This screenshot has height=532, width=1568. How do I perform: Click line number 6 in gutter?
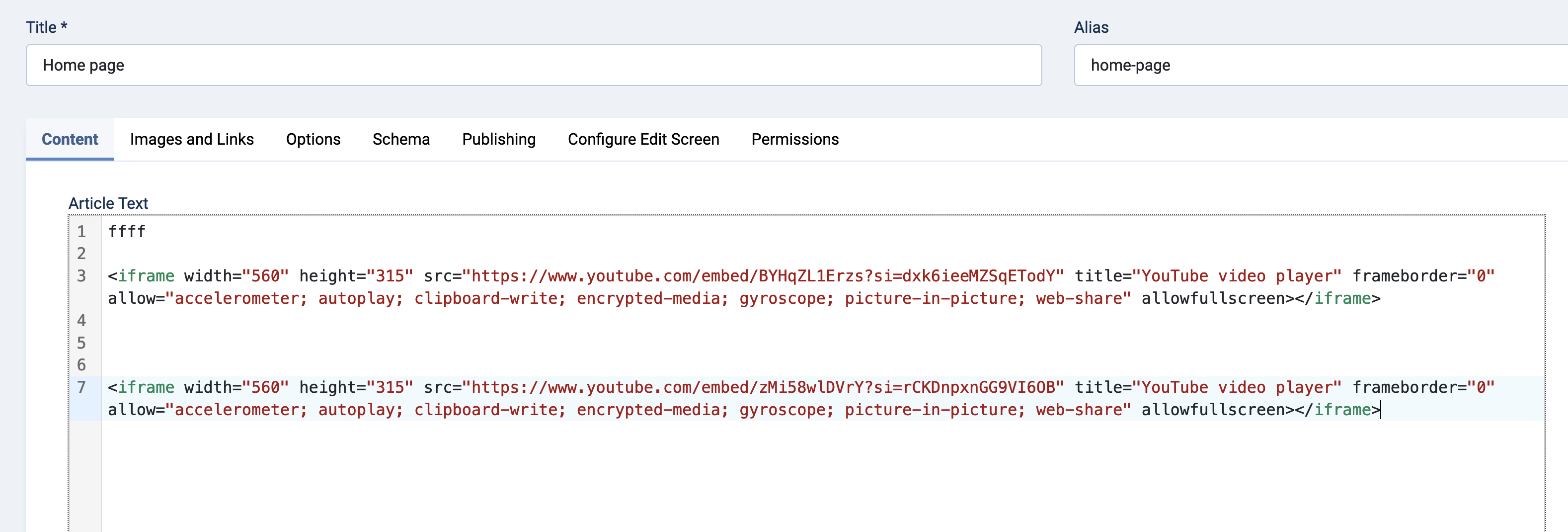[x=81, y=365]
